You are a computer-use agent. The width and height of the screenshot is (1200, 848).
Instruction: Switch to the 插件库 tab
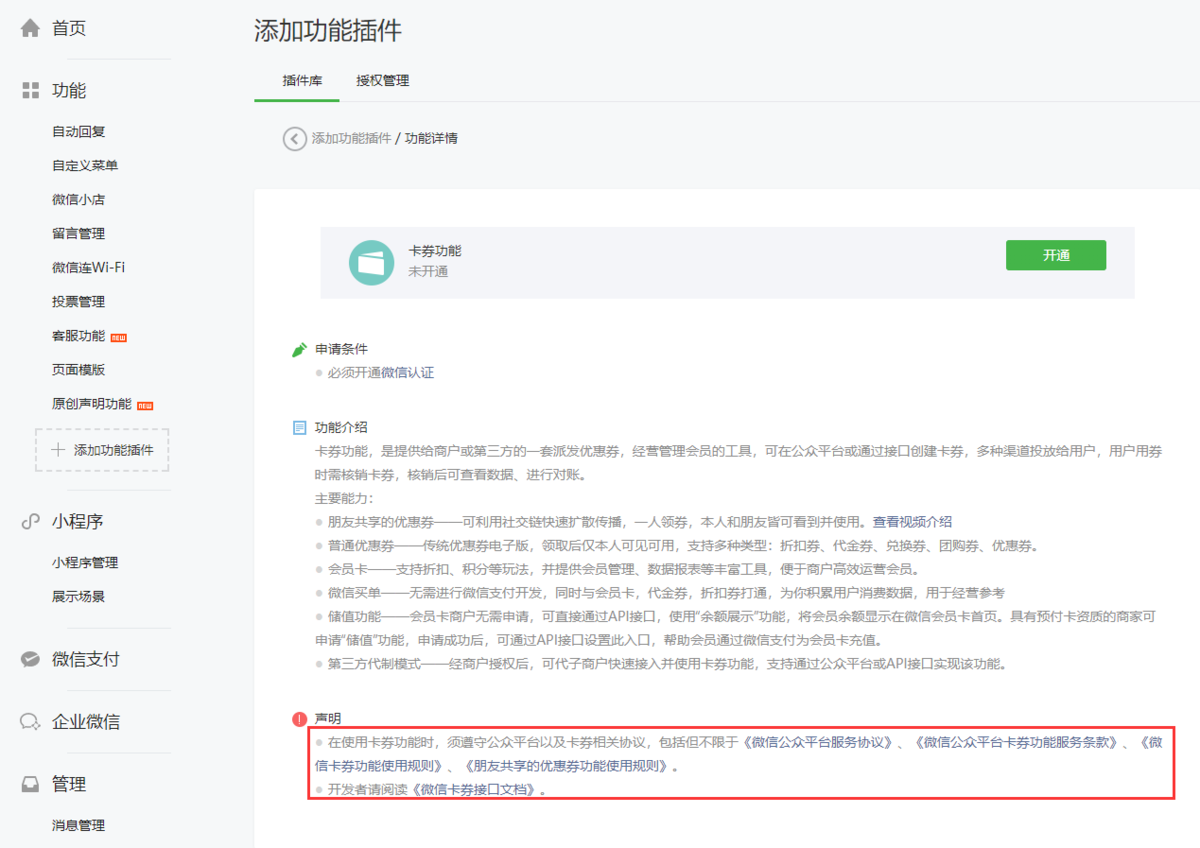[302, 80]
